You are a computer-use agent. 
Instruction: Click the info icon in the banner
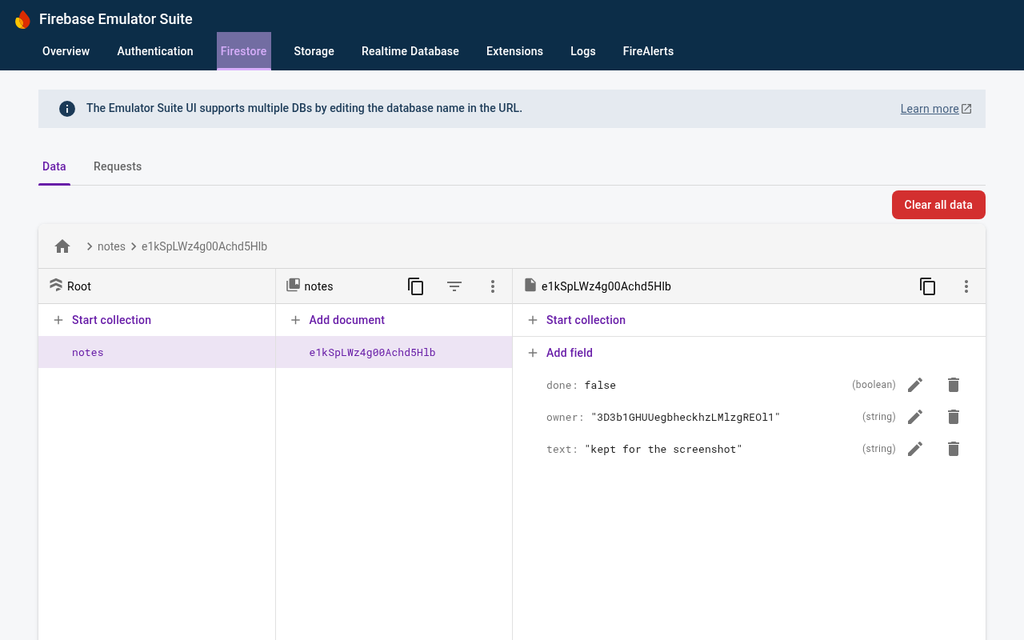67,108
